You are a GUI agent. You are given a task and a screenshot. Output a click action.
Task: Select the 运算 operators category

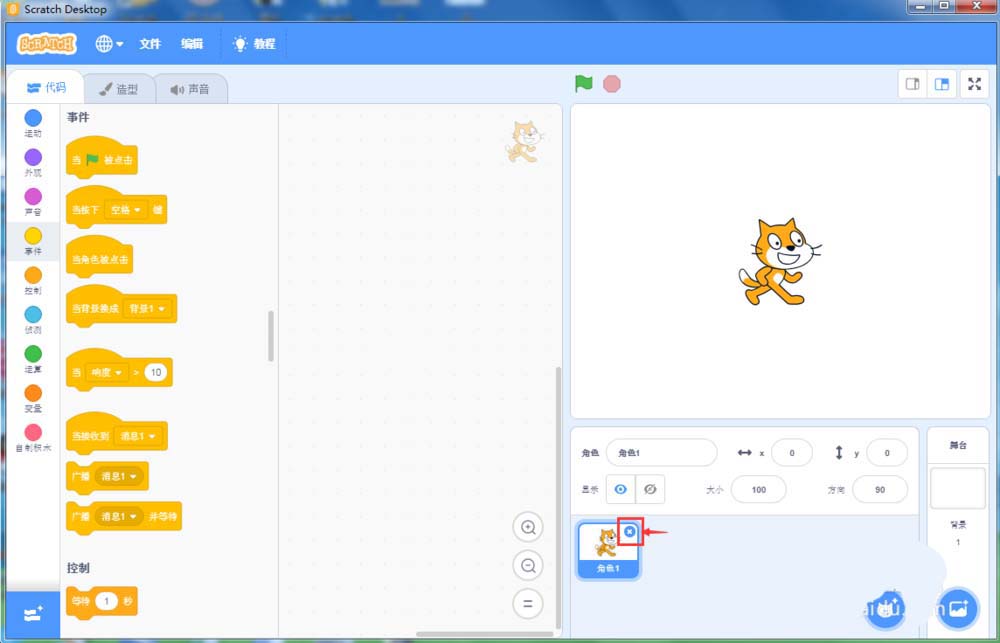33,360
